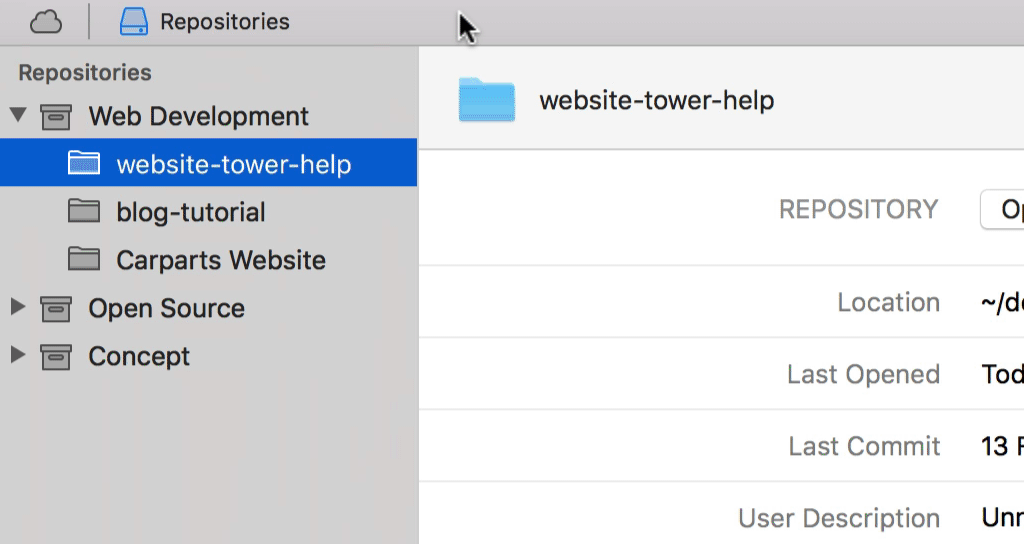Image resolution: width=1024 pixels, height=544 pixels.
Task: Select the Carparts Website repository
Action: point(220,260)
